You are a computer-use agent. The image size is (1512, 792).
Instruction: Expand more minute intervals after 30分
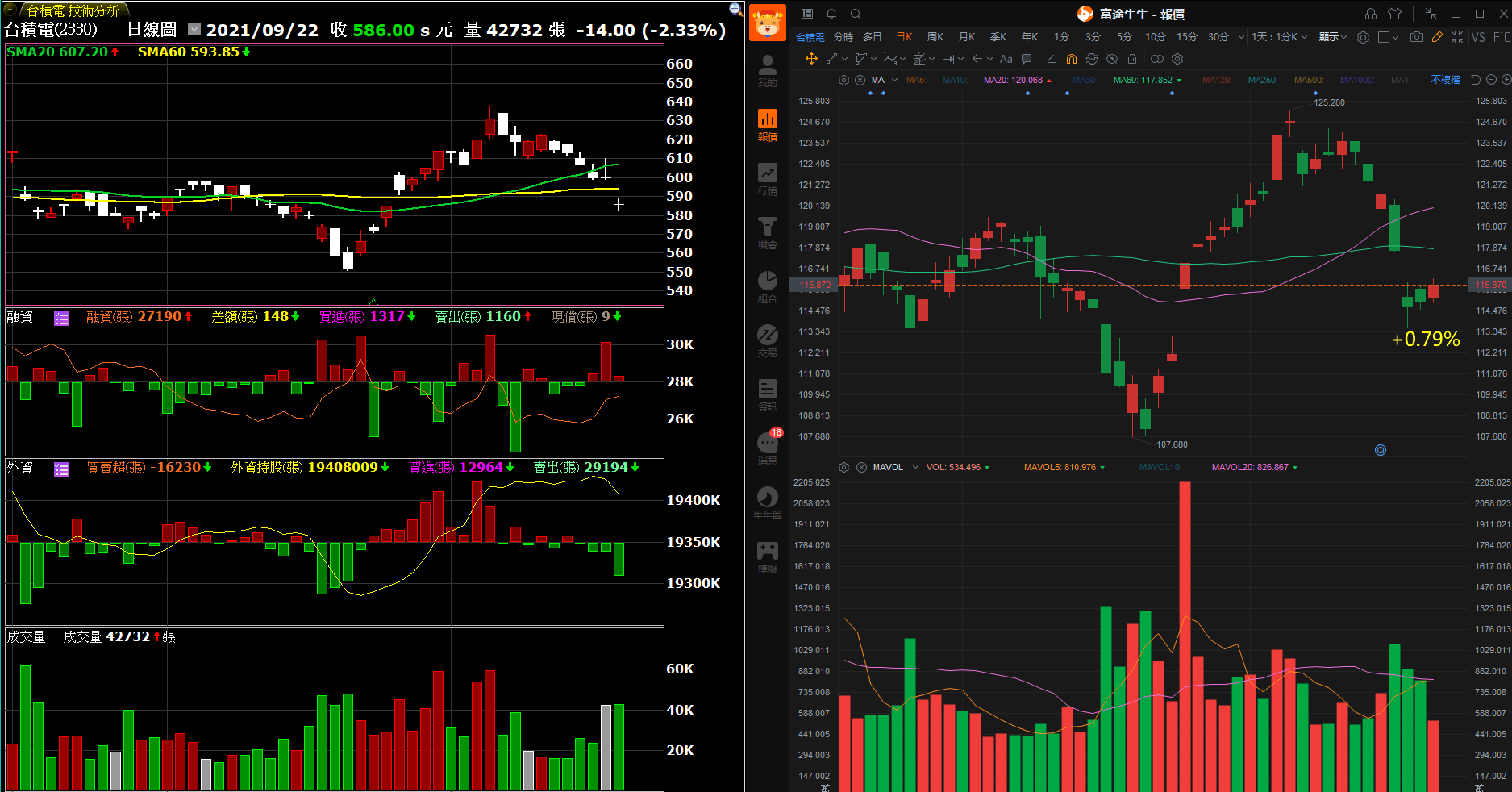coord(1241,37)
